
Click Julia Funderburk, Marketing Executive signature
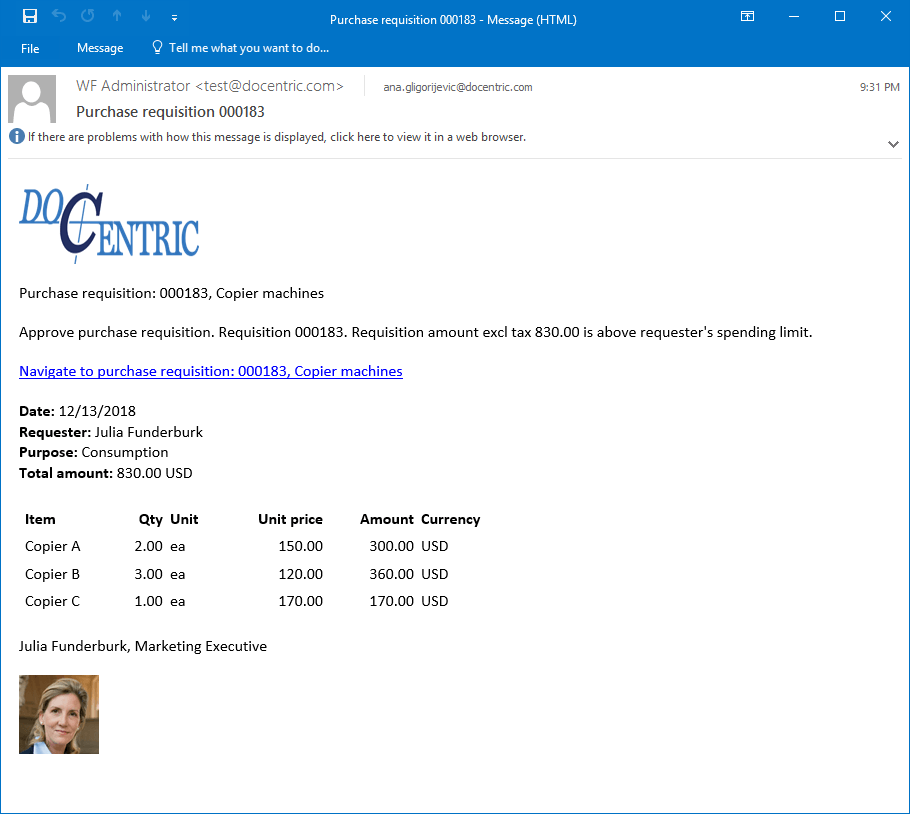point(143,646)
